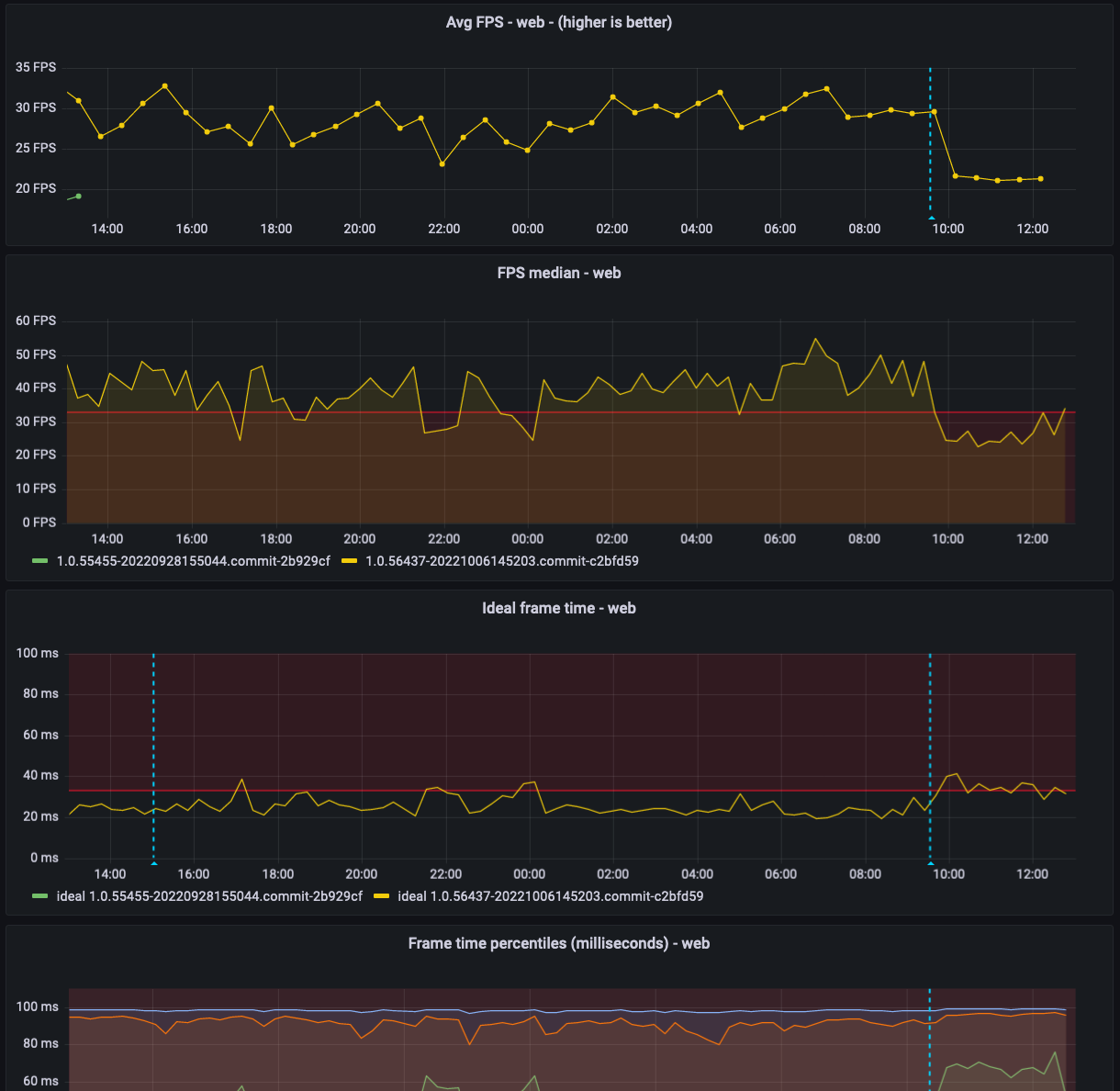
Task: Click the lowest Avg FPS data point near 22:00
Action: tap(442, 164)
